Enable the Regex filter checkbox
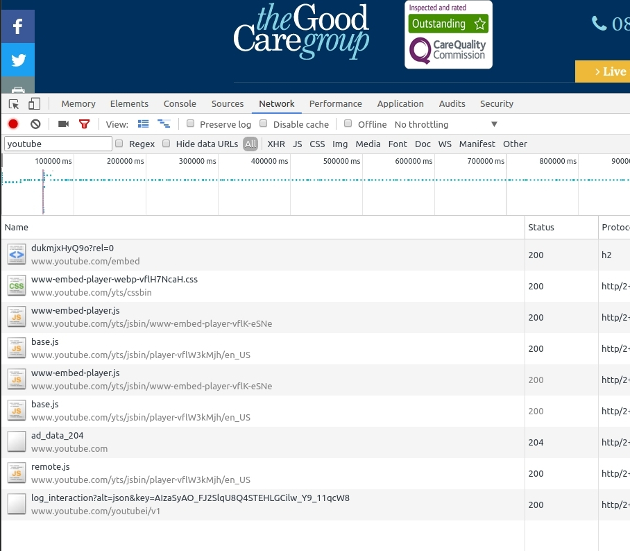The width and height of the screenshot is (630, 551). [x=119, y=143]
